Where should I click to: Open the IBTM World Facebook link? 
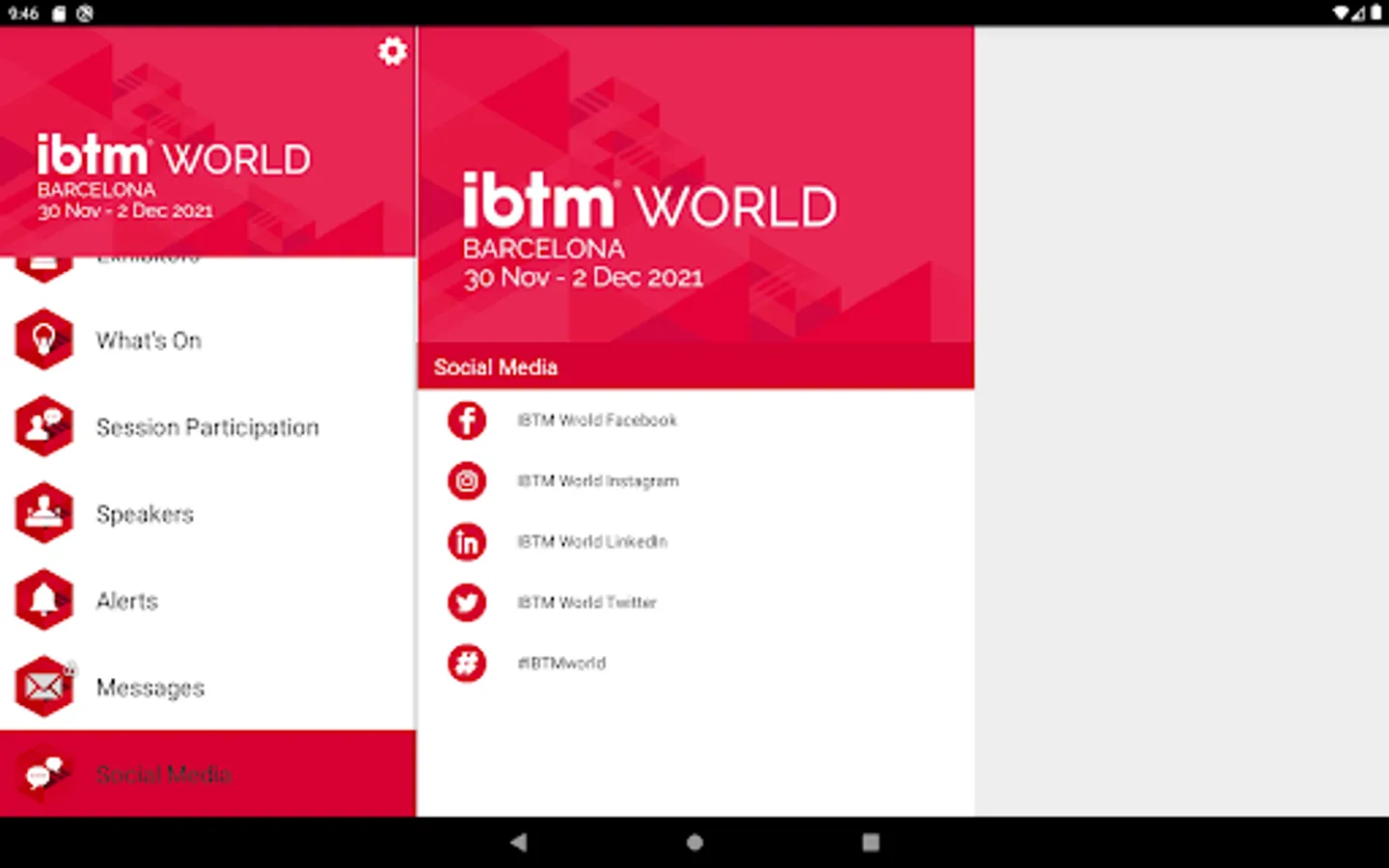pyautogui.click(x=695, y=420)
